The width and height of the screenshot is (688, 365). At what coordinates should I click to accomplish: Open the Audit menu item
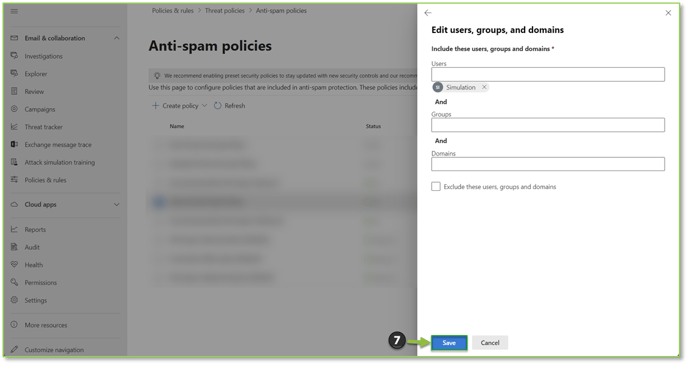click(32, 247)
